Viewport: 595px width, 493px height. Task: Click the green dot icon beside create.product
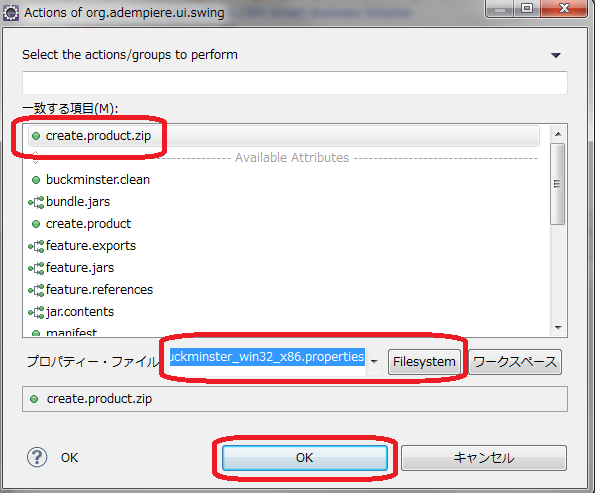click(x=36, y=224)
